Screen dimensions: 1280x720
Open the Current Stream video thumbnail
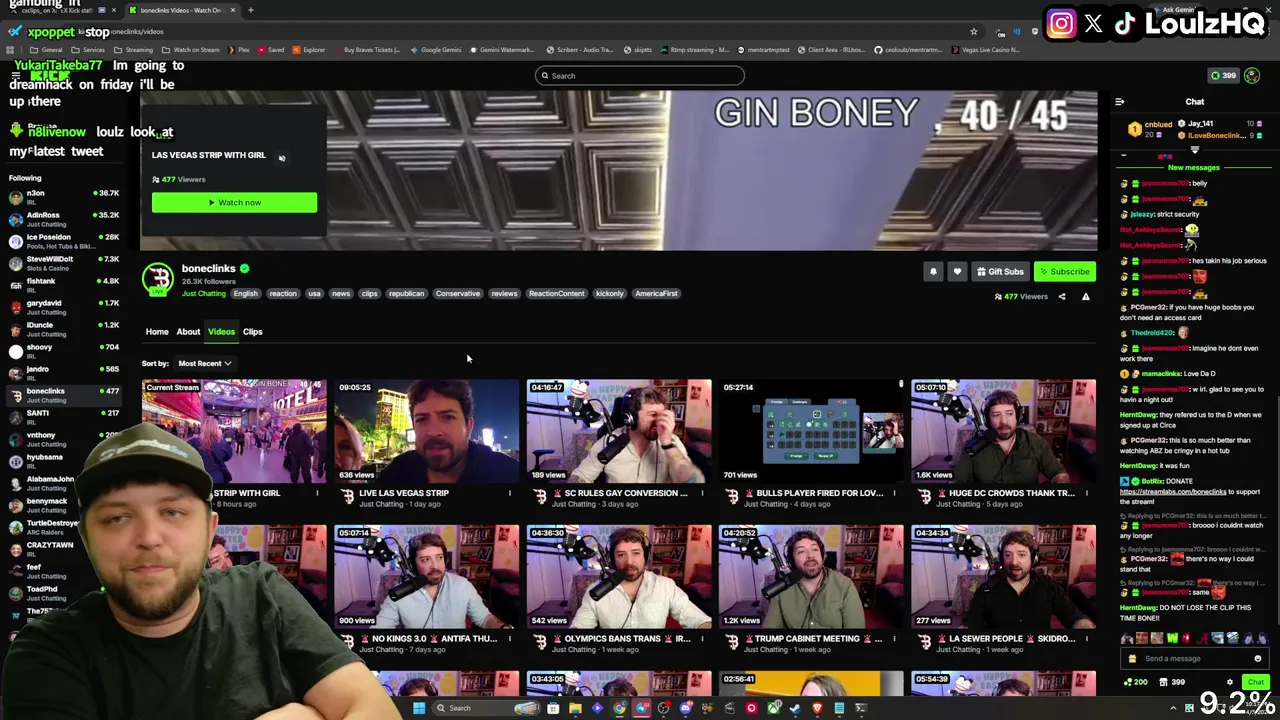pos(234,431)
